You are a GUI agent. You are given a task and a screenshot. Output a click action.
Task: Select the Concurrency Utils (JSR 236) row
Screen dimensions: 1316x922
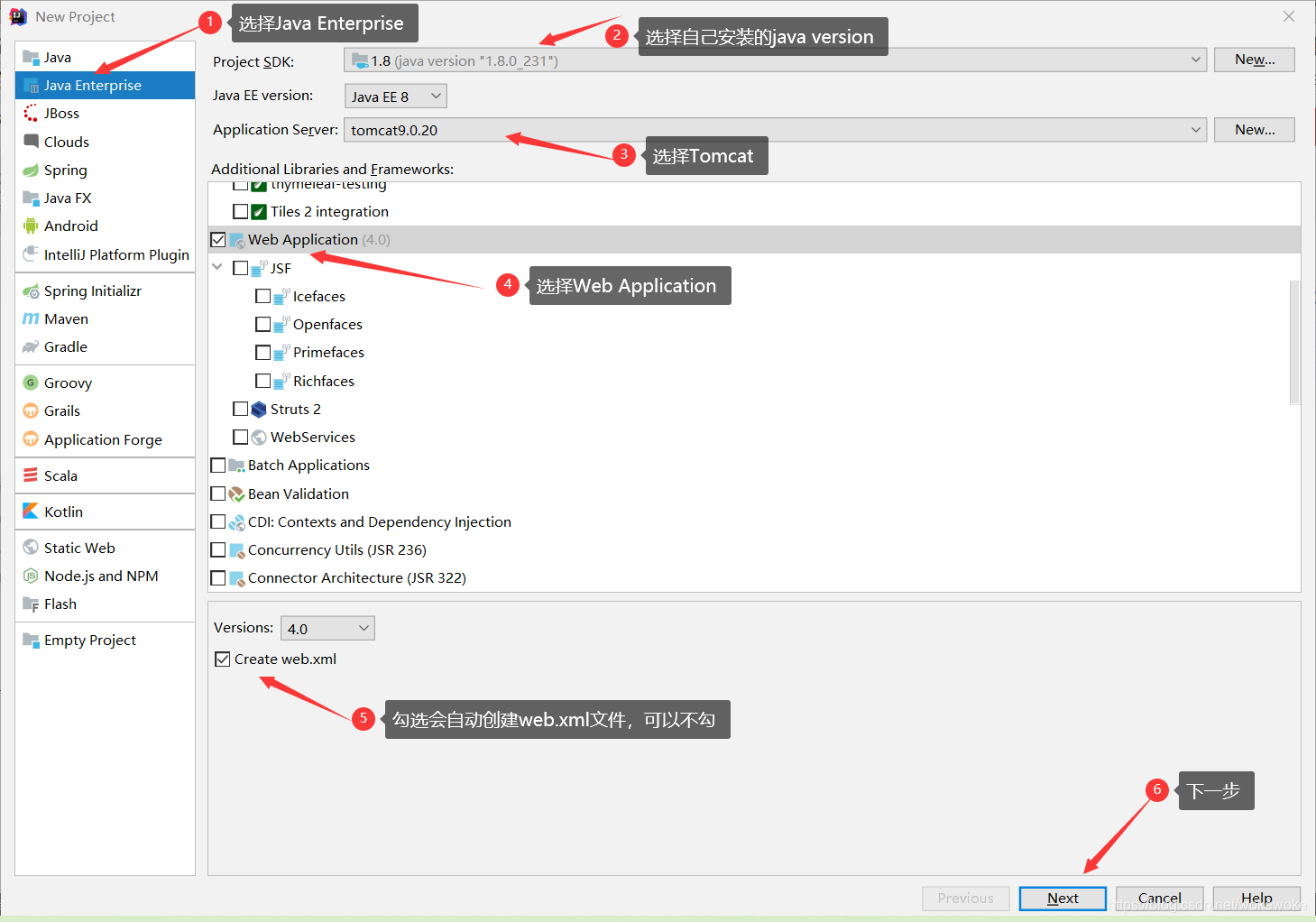tap(754, 550)
